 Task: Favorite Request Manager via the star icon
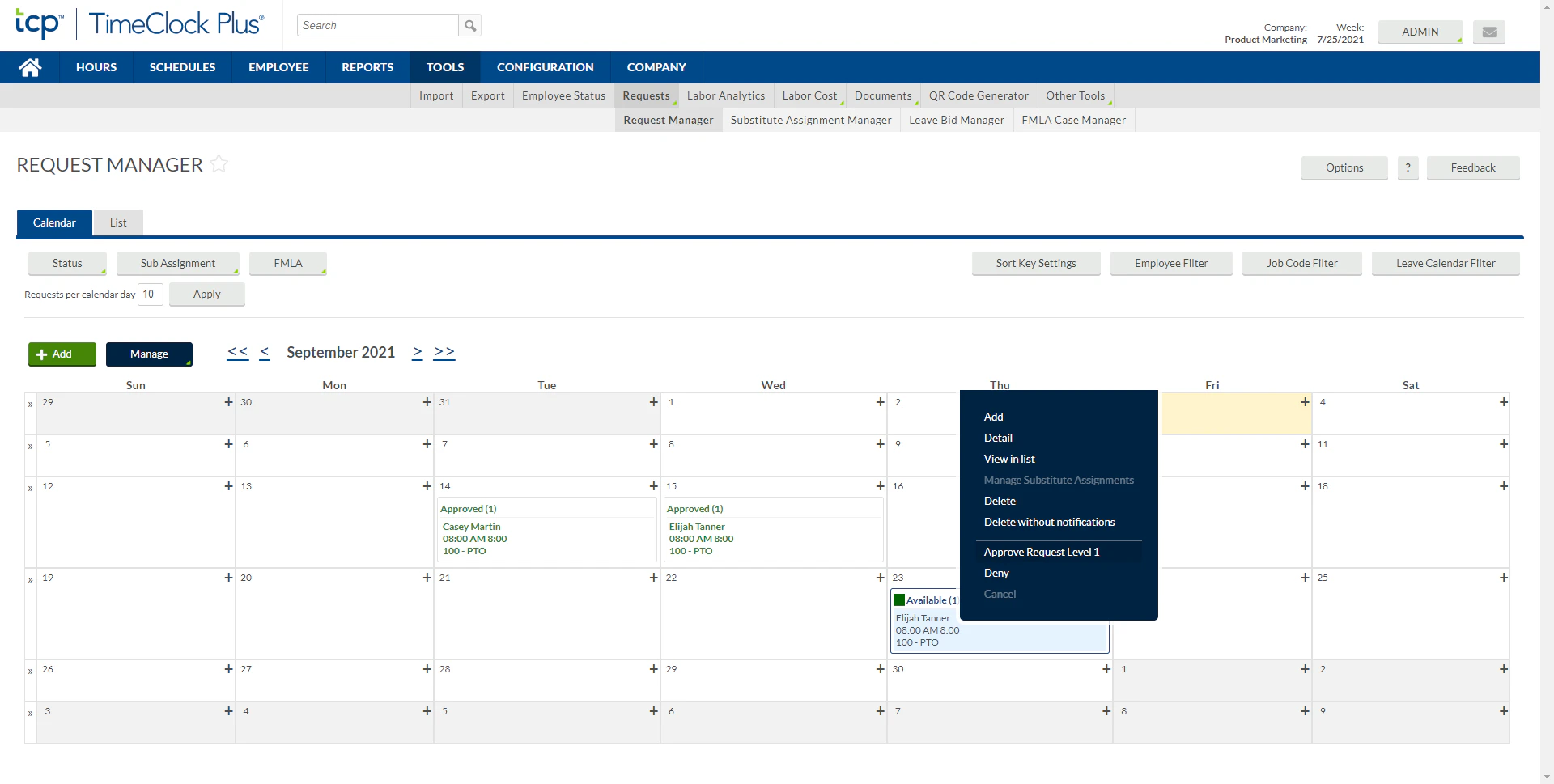pyautogui.click(x=219, y=164)
